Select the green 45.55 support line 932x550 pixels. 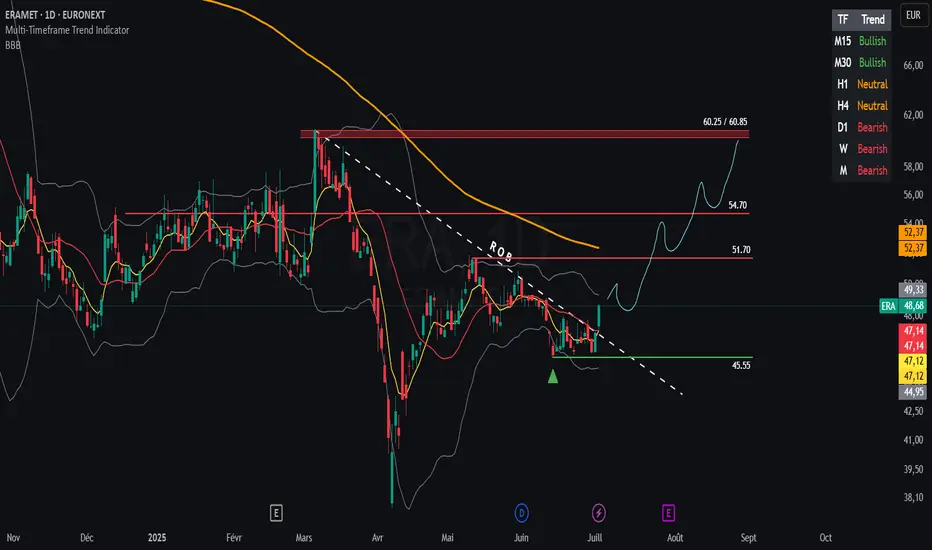652,357
